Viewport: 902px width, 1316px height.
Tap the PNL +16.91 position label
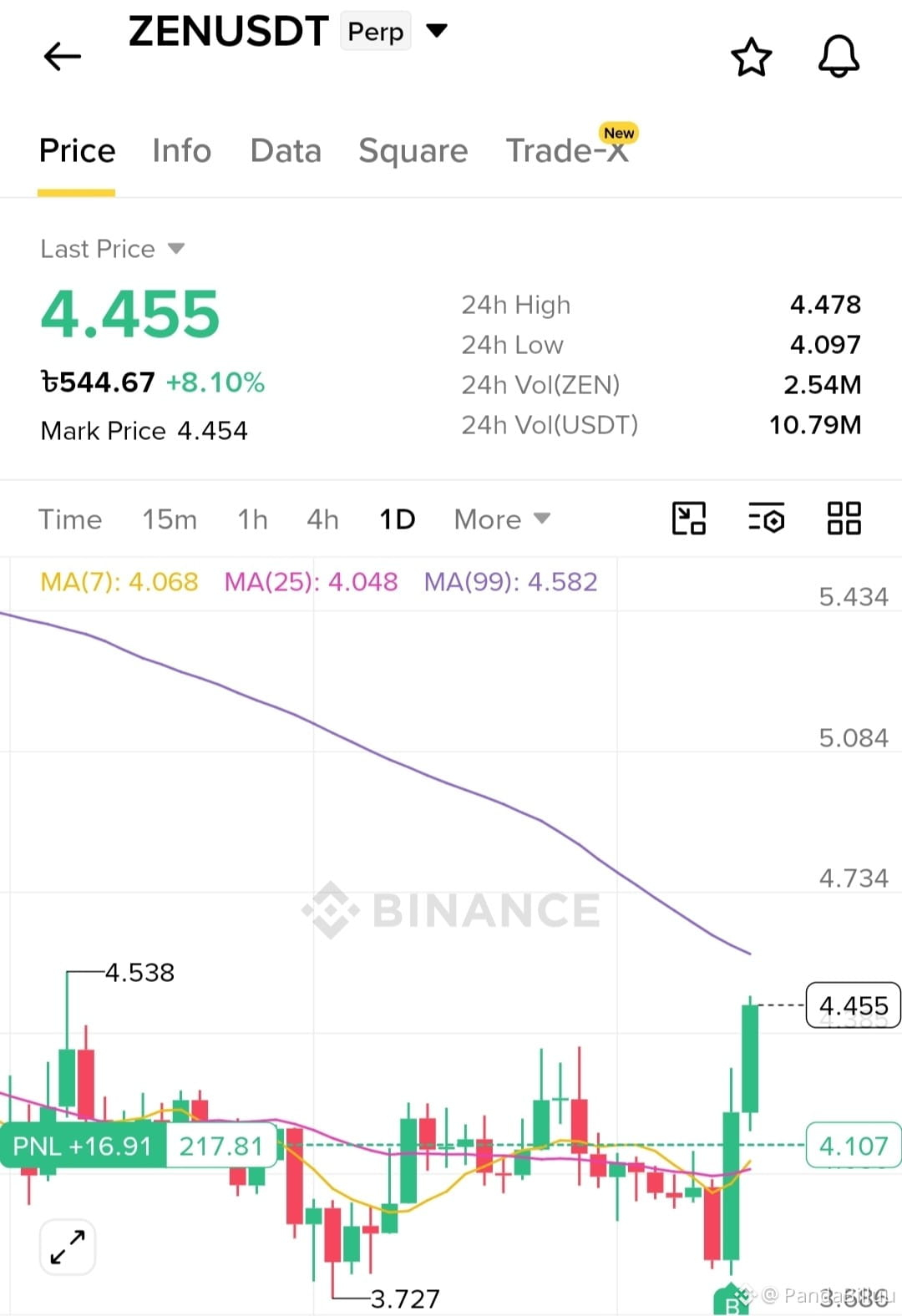point(83,1146)
